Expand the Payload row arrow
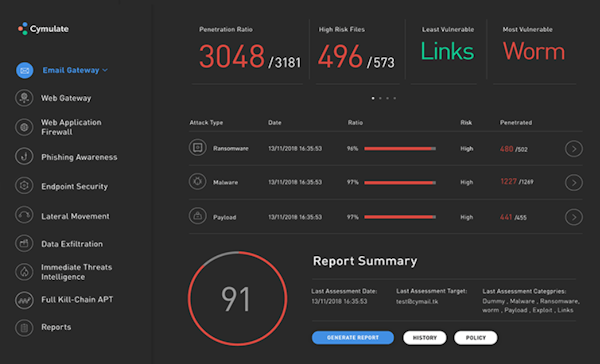This screenshot has height=364, width=600. [574, 217]
